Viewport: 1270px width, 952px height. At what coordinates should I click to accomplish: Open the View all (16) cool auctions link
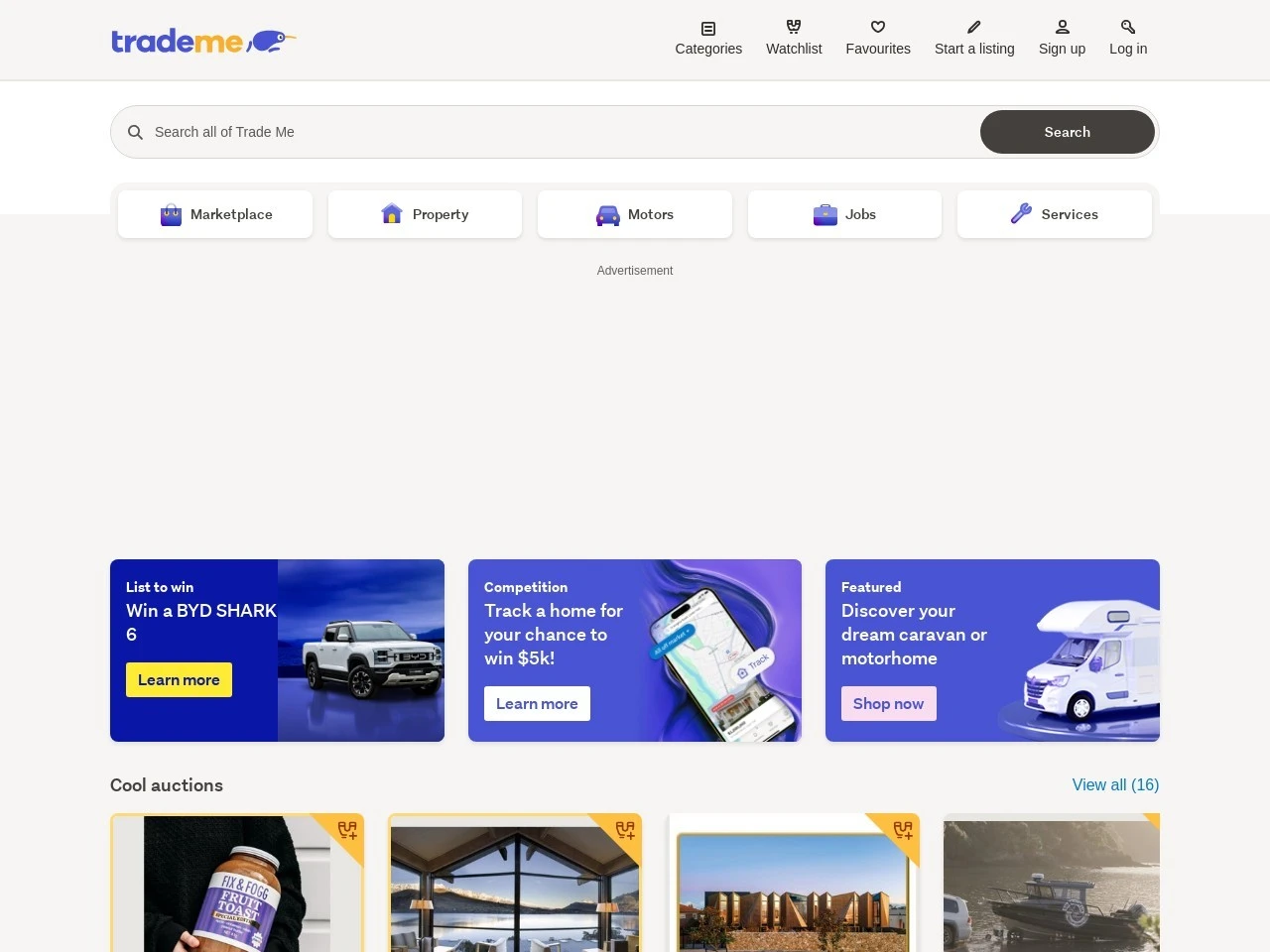coord(1115,784)
